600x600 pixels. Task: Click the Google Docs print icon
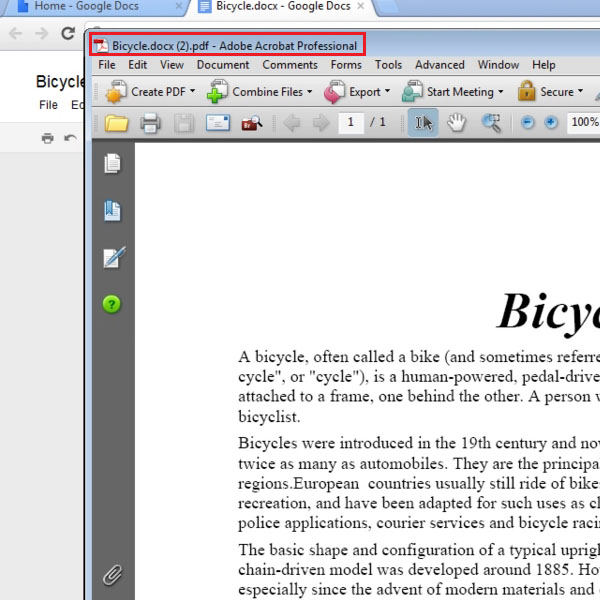47,138
